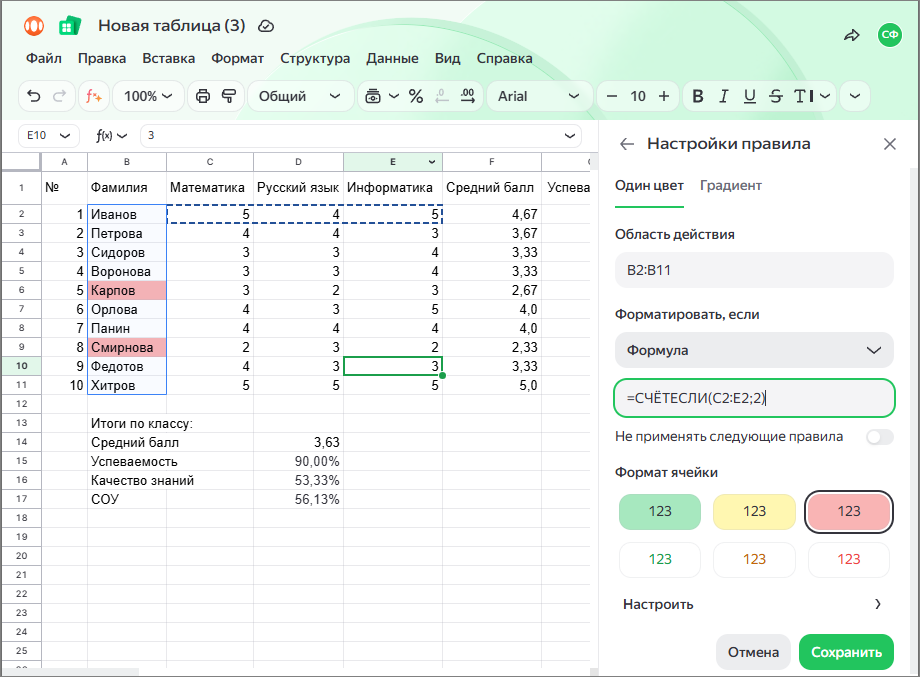Toggle 'Не применять следующие правила' switch
The image size is (920, 677).
[x=880, y=436]
